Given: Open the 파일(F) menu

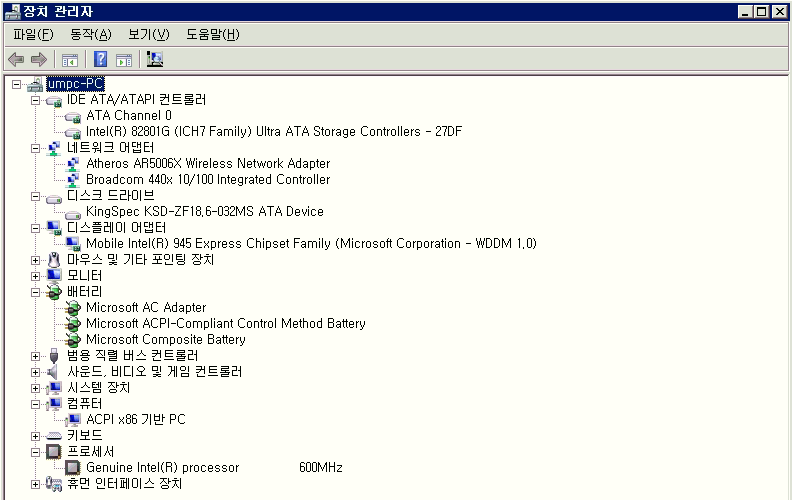Looking at the screenshot, I should click(x=33, y=34).
